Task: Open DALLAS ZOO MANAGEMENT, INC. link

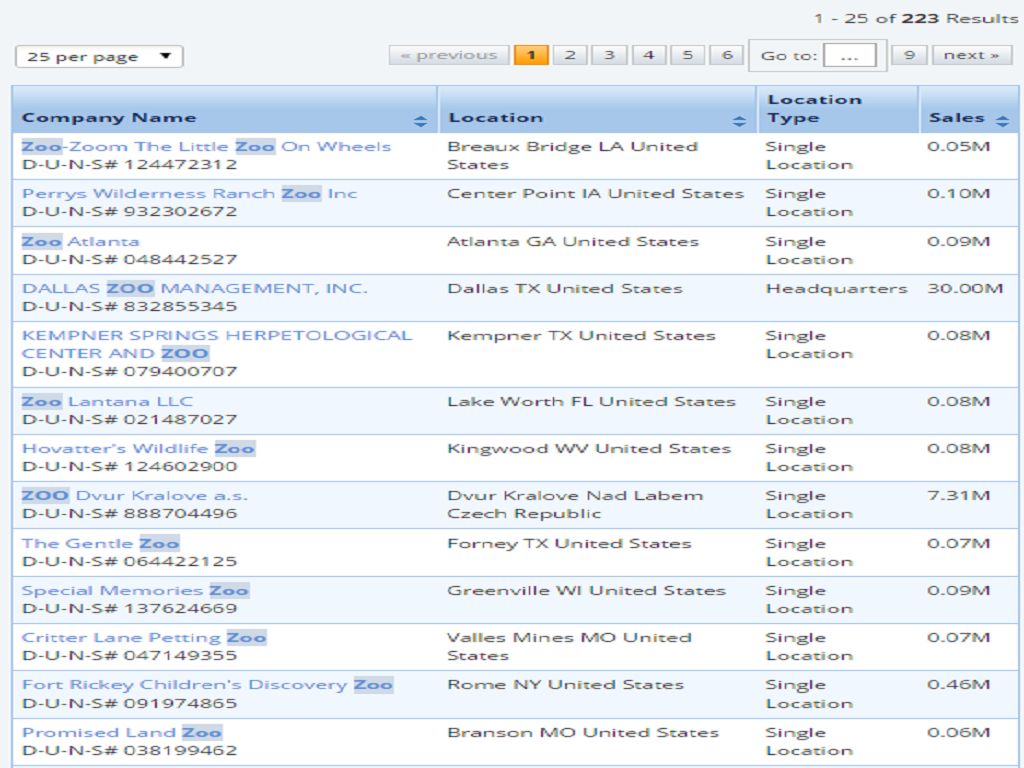Action: (195, 288)
